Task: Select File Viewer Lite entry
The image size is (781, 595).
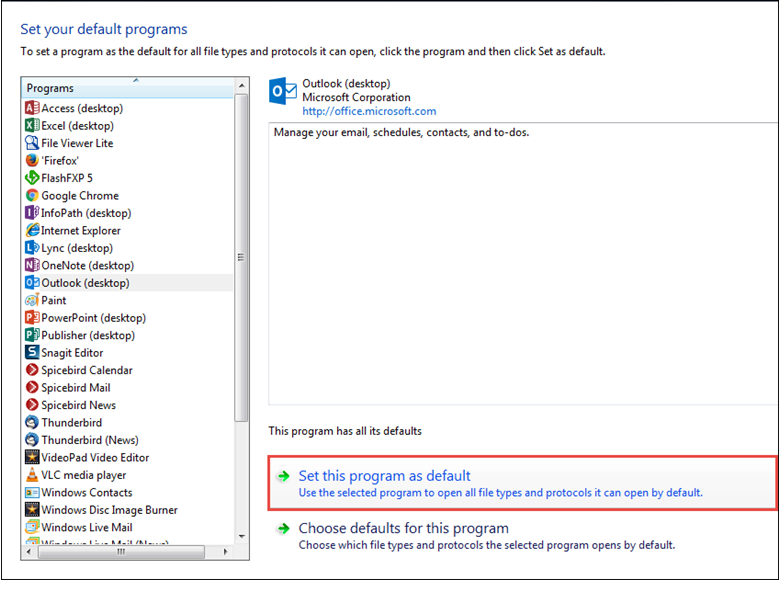Action: (77, 143)
